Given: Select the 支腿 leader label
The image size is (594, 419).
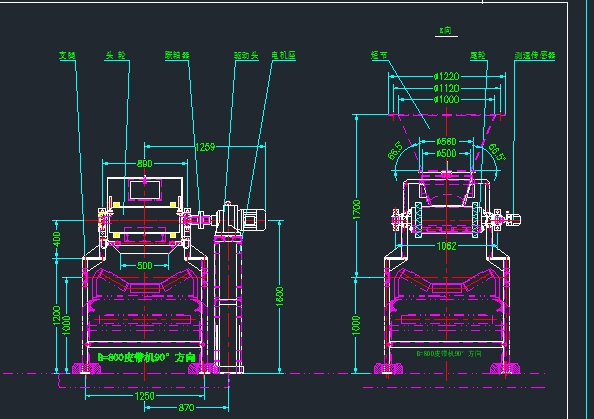Looking at the screenshot, I should [67, 55].
